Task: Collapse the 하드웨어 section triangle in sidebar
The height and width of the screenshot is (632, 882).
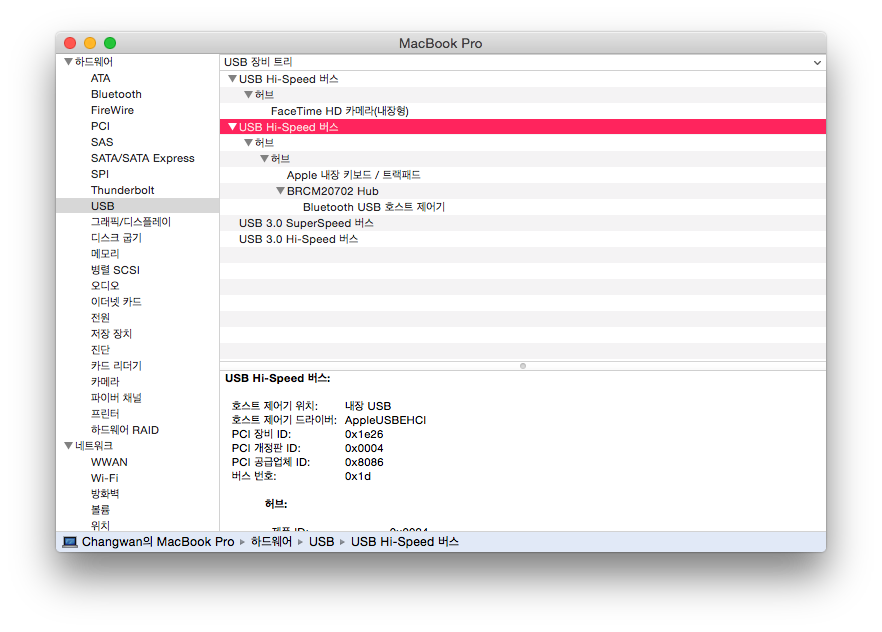Action: (x=68, y=61)
